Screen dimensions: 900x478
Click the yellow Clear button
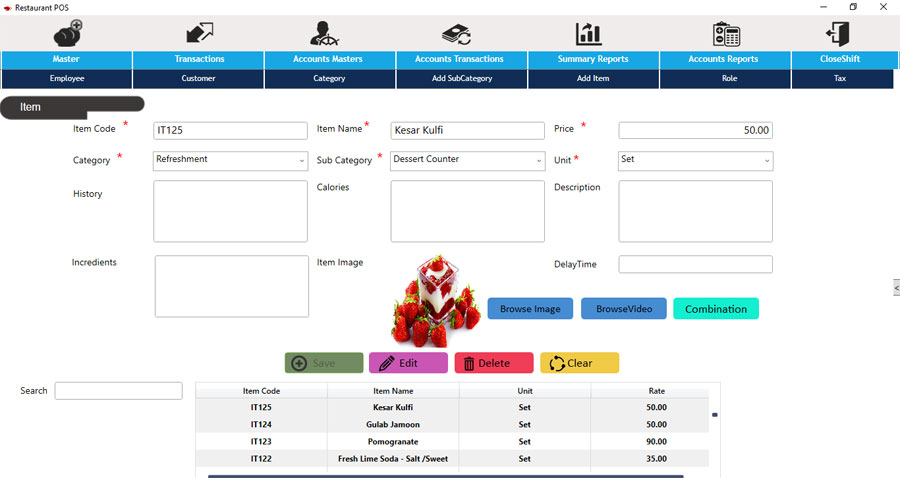point(579,363)
